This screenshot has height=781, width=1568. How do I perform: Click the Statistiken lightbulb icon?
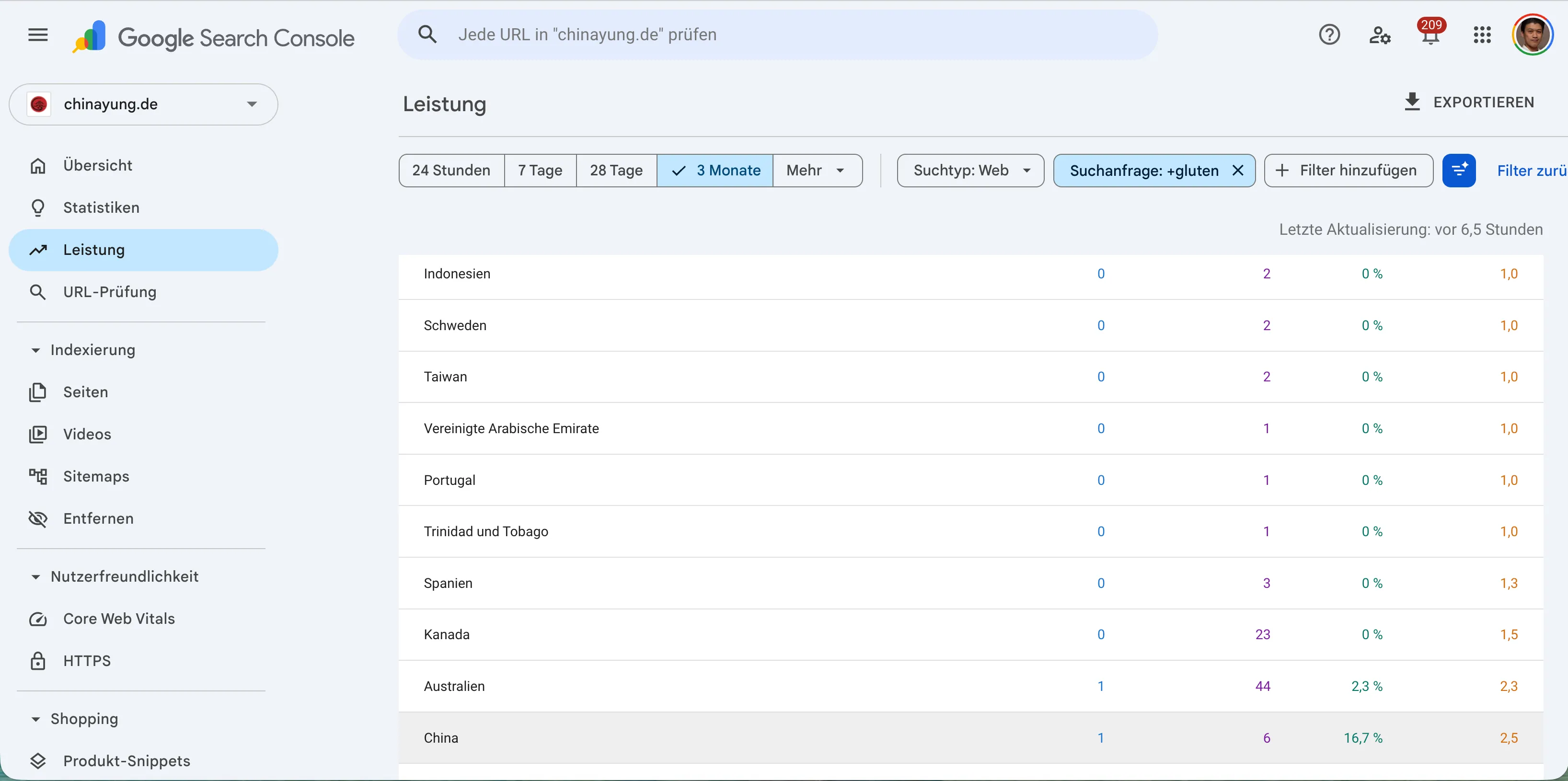click(38, 207)
